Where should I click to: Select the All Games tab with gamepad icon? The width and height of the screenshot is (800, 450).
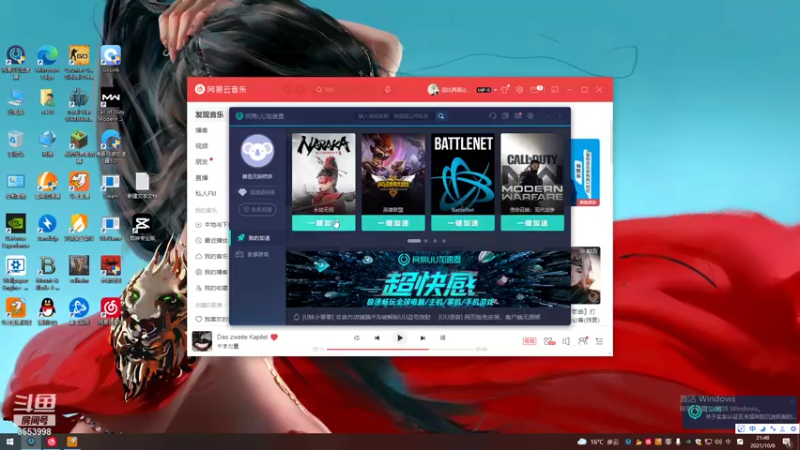[258, 254]
